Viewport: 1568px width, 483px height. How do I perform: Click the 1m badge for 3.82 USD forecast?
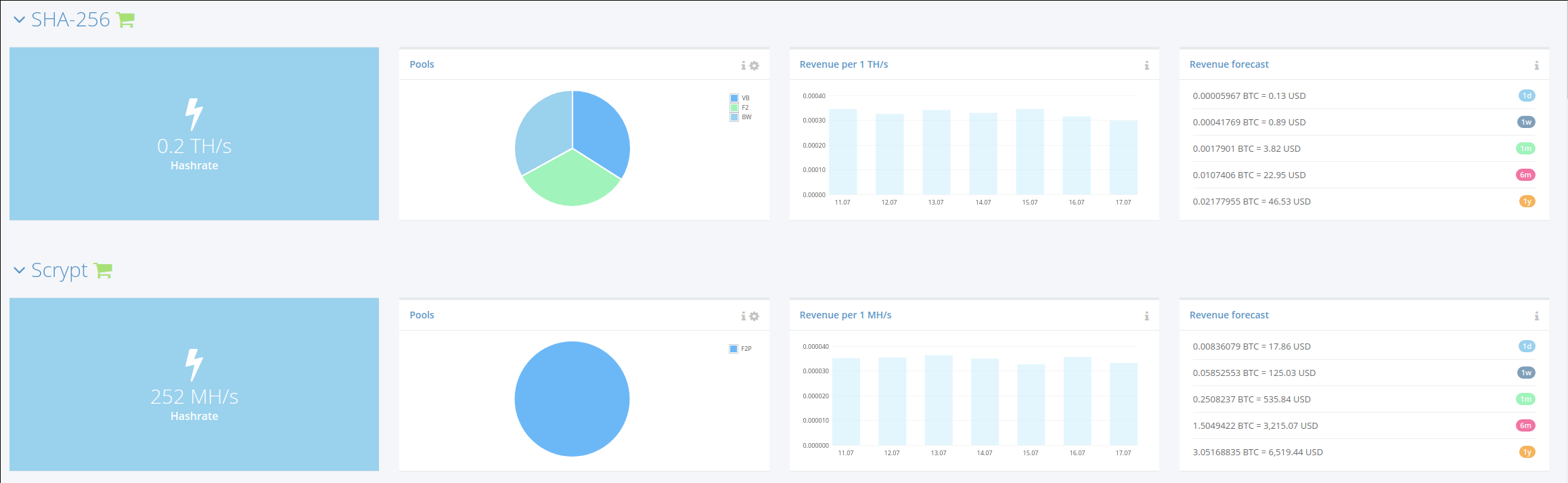coord(1526,148)
